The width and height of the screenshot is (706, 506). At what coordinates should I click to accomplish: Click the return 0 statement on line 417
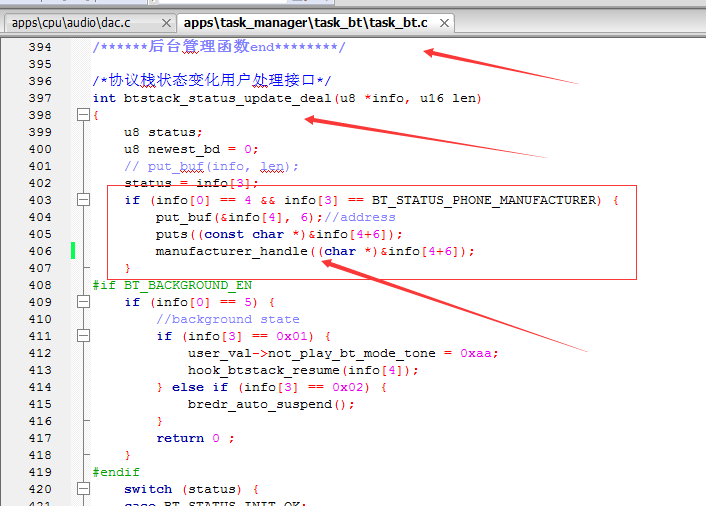pyautogui.click(x=195, y=438)
